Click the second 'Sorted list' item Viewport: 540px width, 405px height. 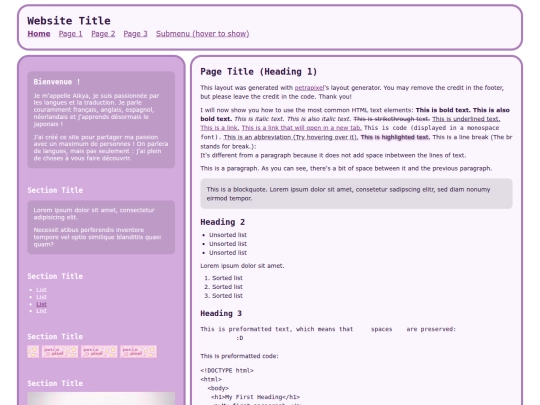click(227, 287)
